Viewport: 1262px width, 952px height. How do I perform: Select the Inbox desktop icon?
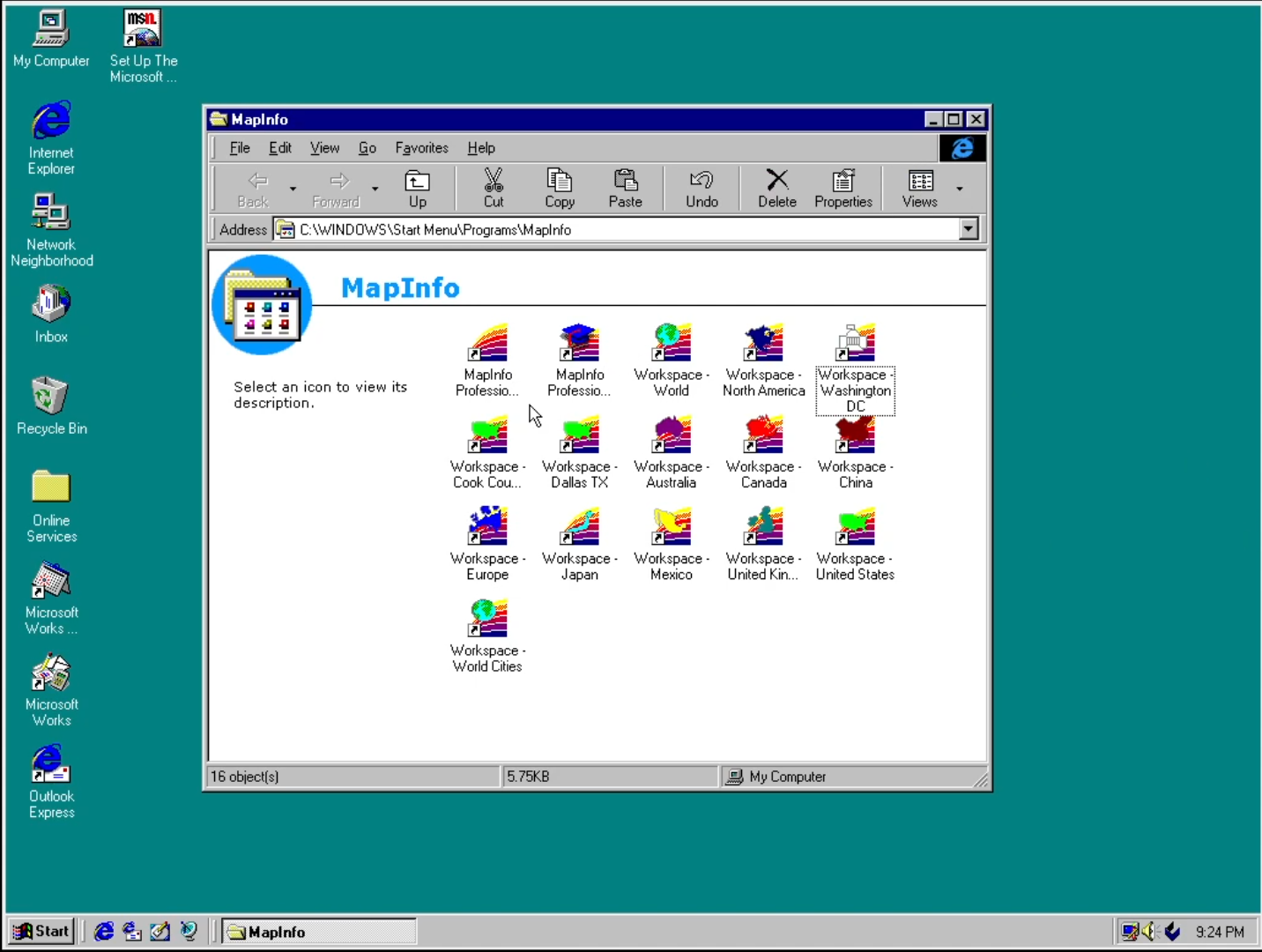pyautogui.click(x=51, y=314)
